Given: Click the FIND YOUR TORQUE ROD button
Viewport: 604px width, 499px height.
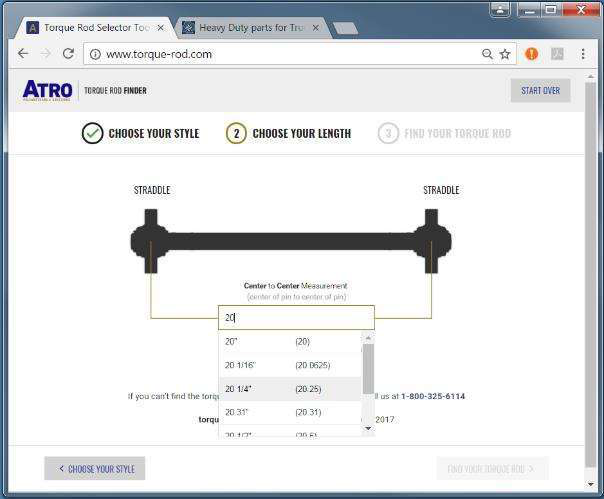Looking at the screenshot, I should (492, 469).
